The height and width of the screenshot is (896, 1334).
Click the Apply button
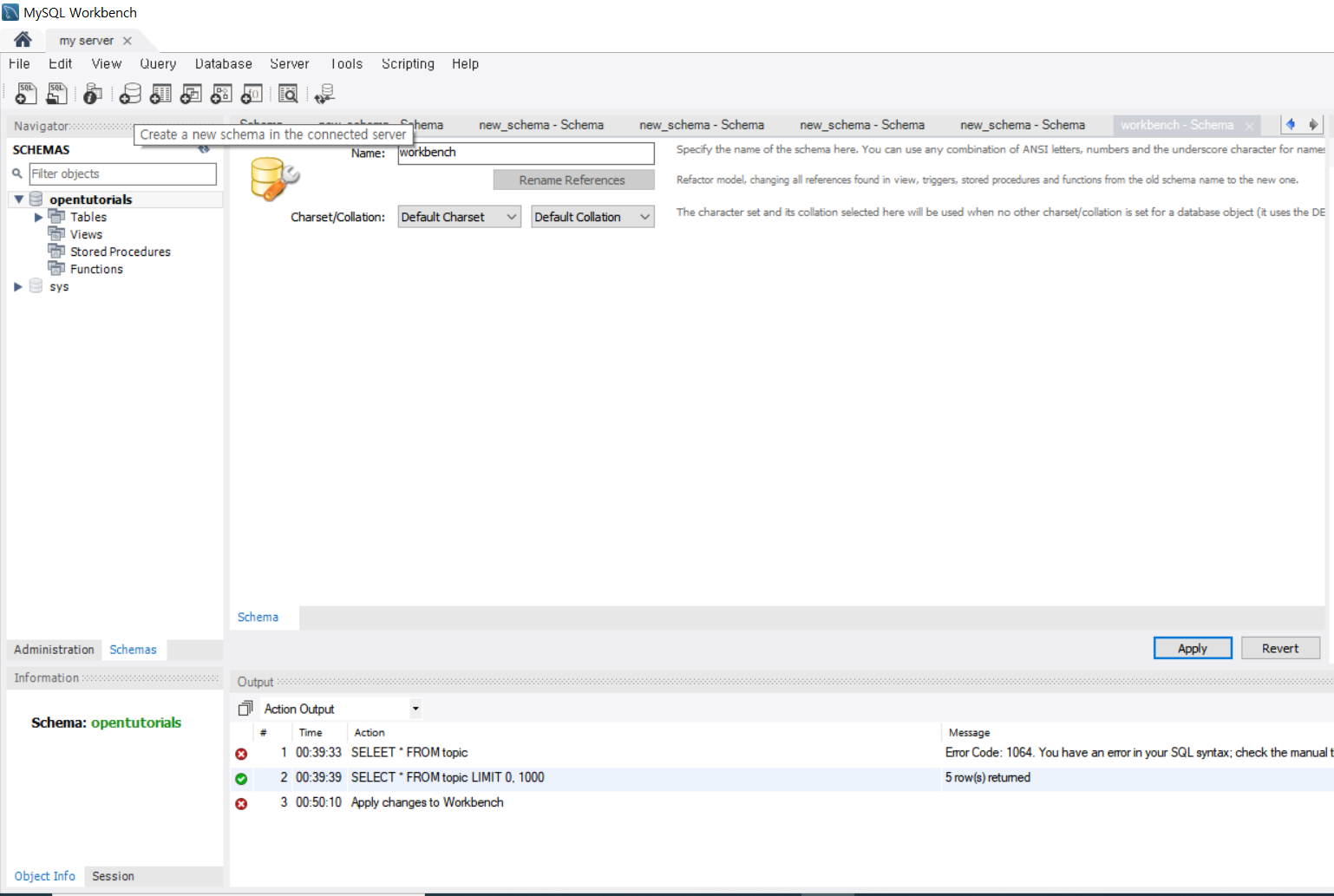click(x=1193, y=648)
